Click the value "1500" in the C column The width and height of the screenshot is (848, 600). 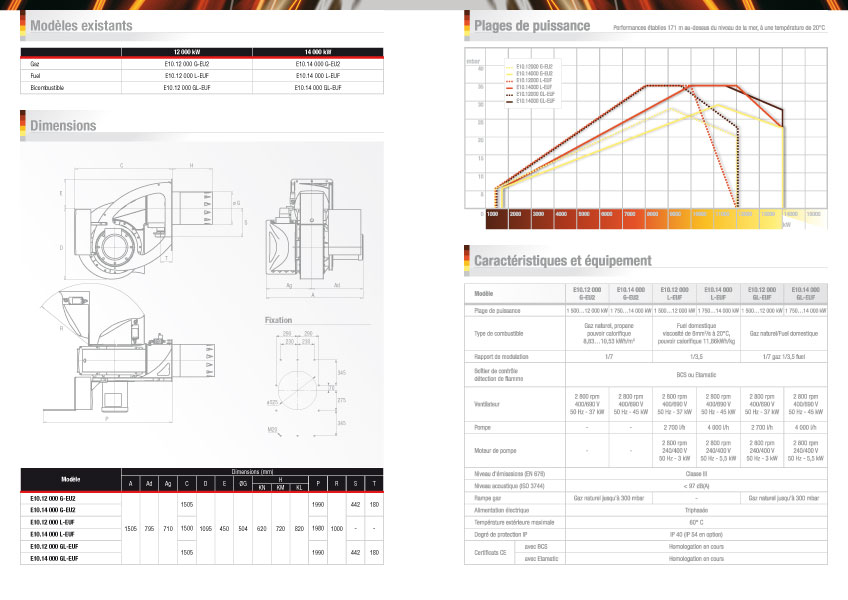[187, 529]
